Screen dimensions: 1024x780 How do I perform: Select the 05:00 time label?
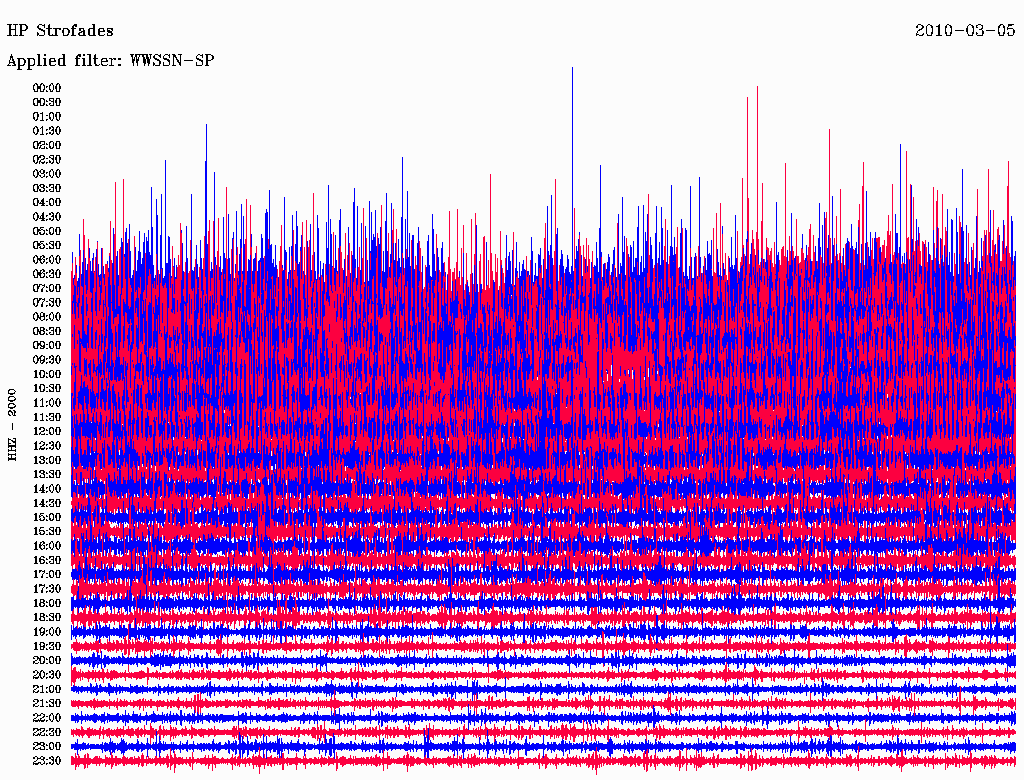point(47,231)
